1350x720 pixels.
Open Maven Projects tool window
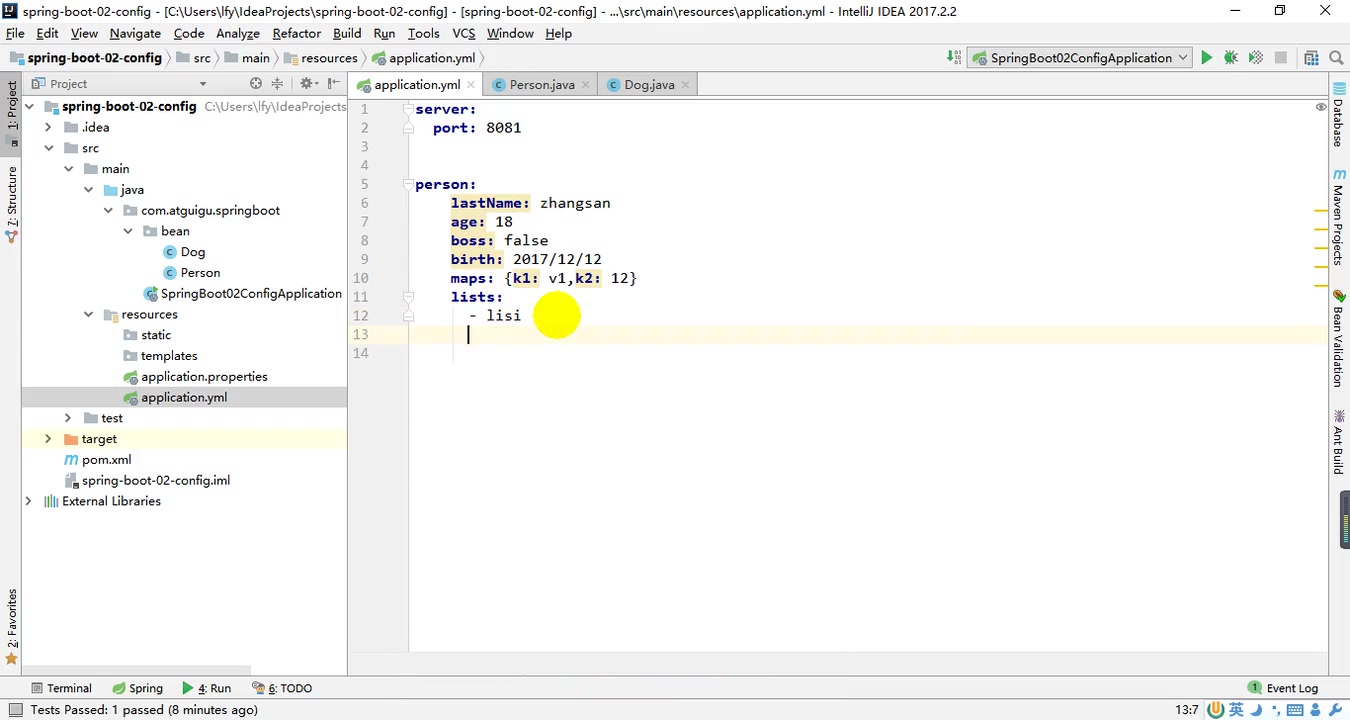pyautogui.click(x=1338, y=217)
